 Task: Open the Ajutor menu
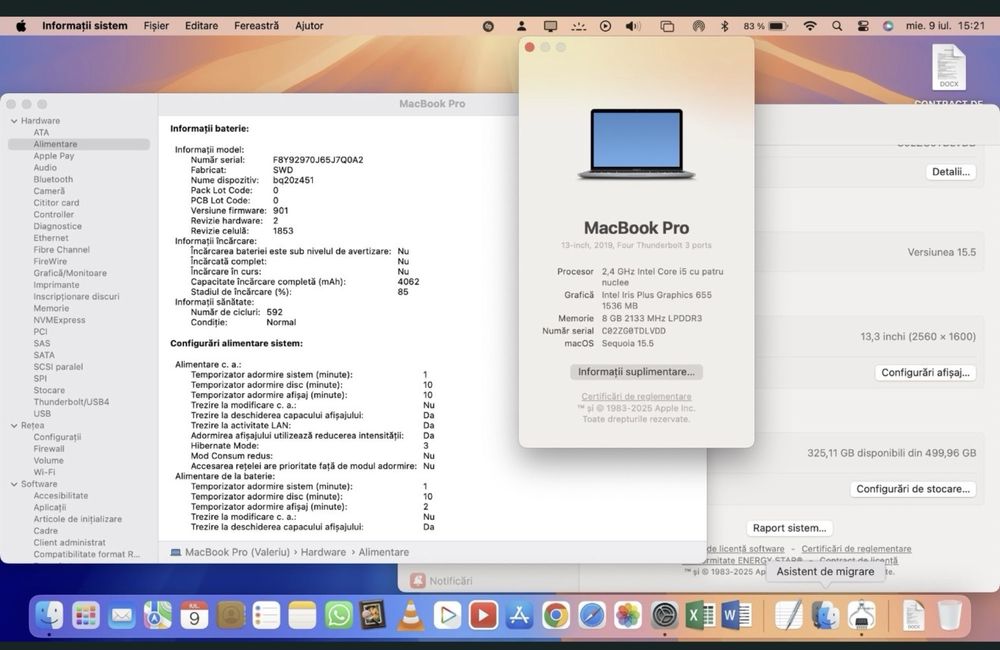click(309, 26)
